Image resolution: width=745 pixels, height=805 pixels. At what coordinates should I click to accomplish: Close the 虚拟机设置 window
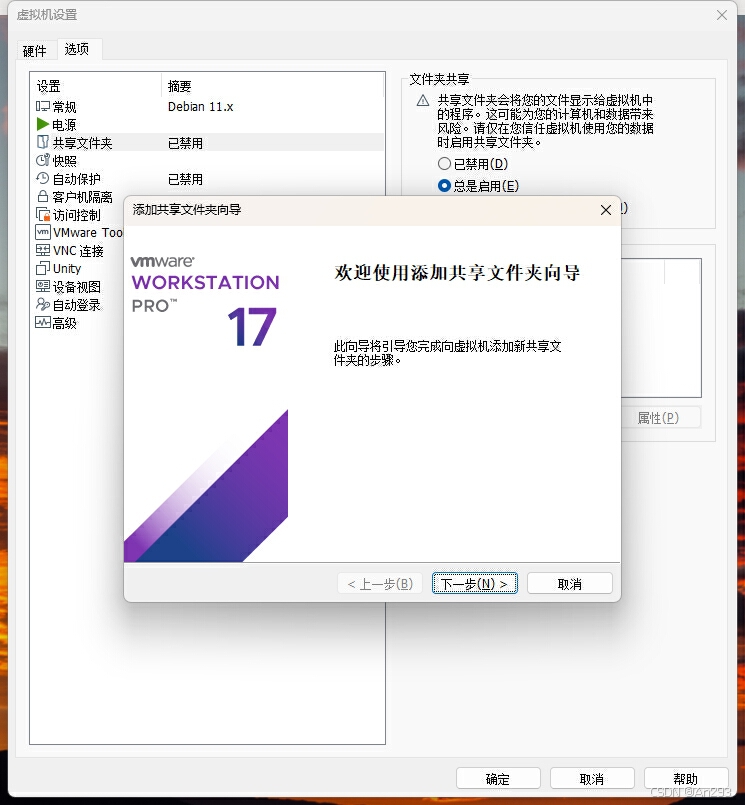click(x=722, y=15)
